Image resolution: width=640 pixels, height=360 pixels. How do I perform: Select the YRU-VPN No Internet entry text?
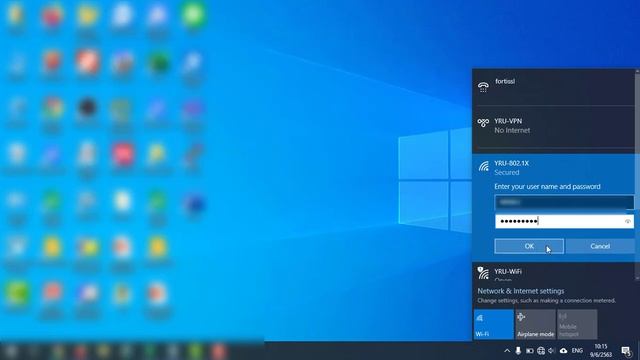pyautogui.click(x=512, y=126)
